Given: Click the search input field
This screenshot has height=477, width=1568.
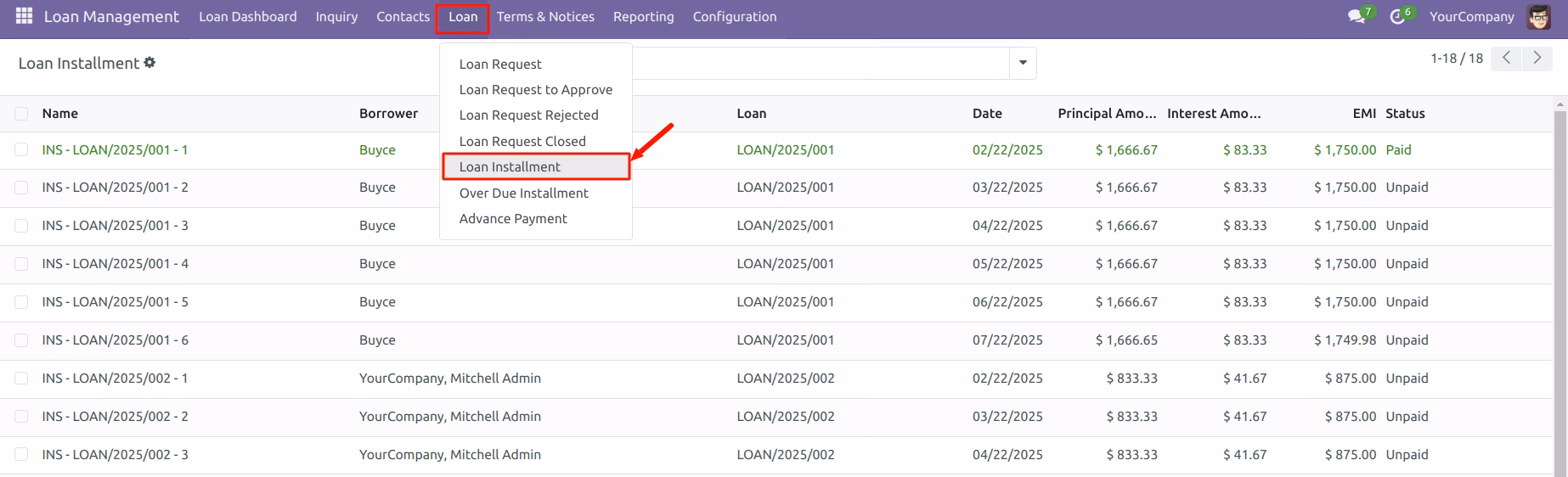Looking at the screenshot, I should click(821, 63).
